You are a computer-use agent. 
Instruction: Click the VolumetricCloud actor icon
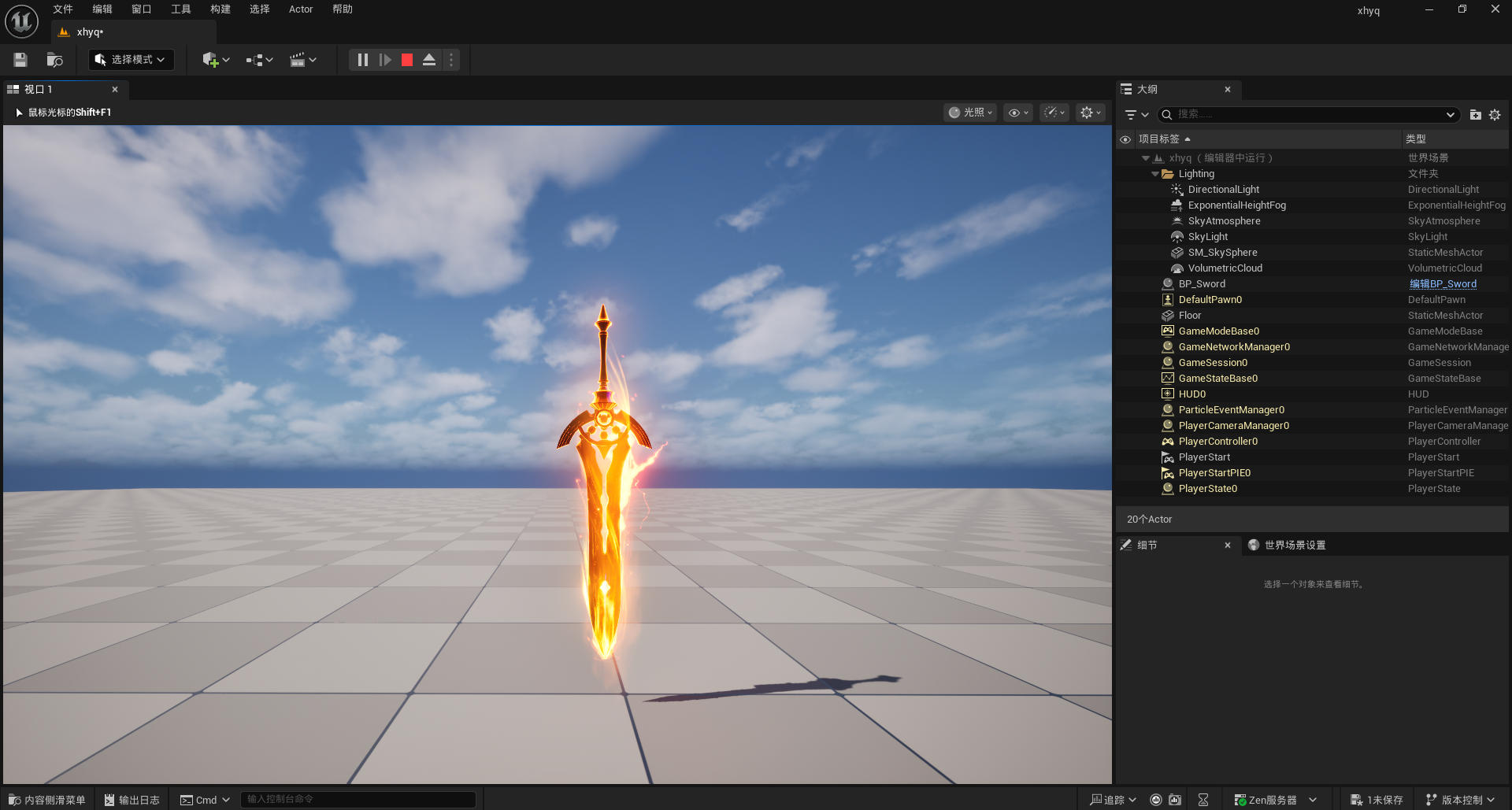click(x=1177, y=268)
